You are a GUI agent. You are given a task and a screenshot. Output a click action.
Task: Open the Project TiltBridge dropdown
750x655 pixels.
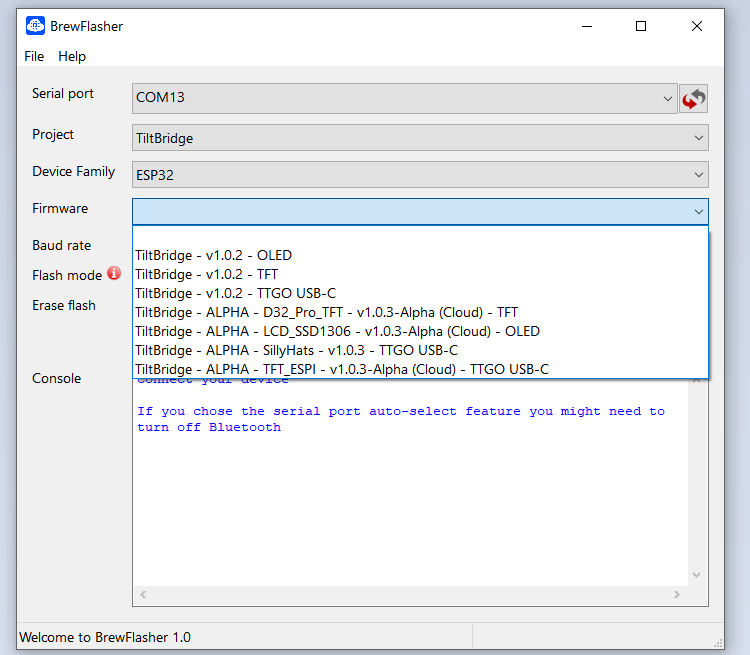coord(420,138)
